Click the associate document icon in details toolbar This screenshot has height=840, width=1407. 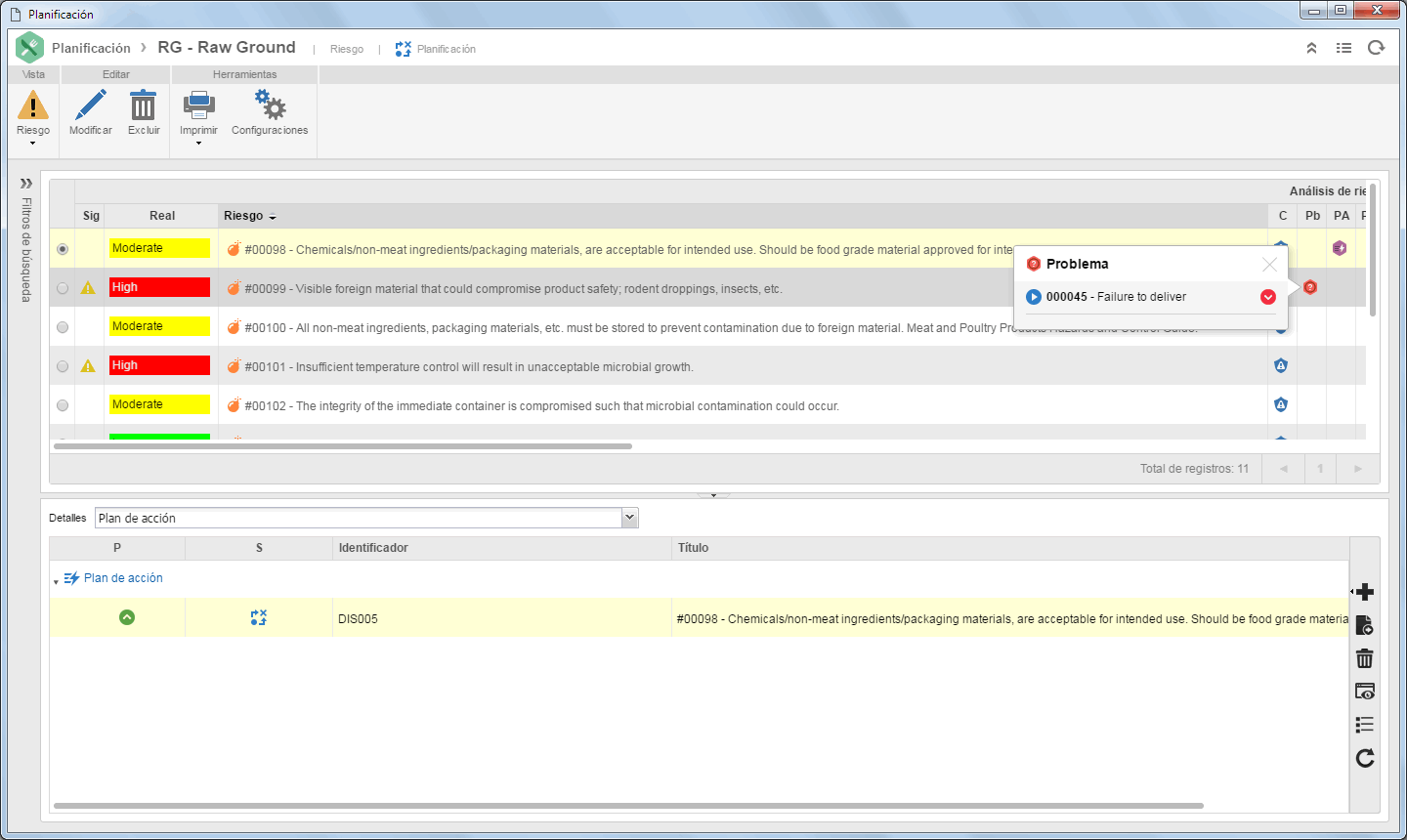pos(1365,625)
